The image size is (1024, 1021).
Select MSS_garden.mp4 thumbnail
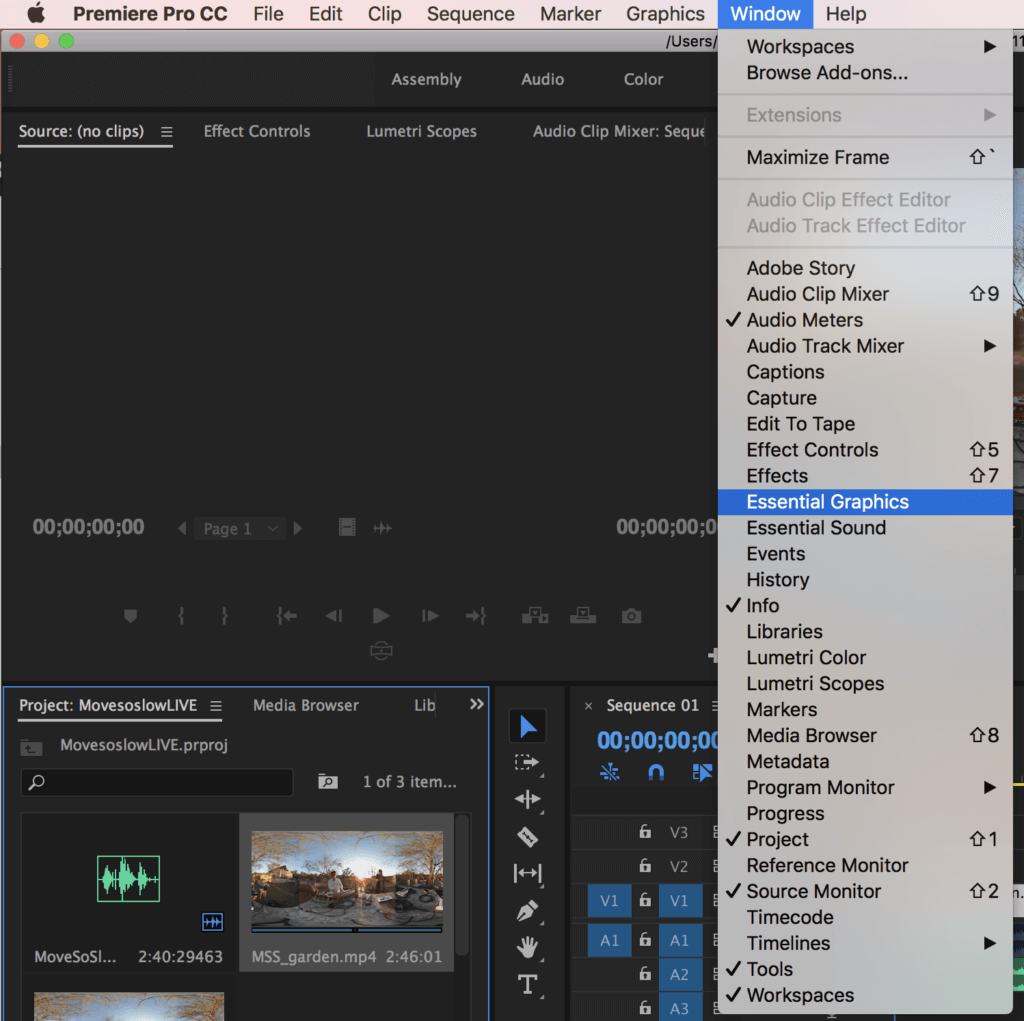(x=347, y=879)
